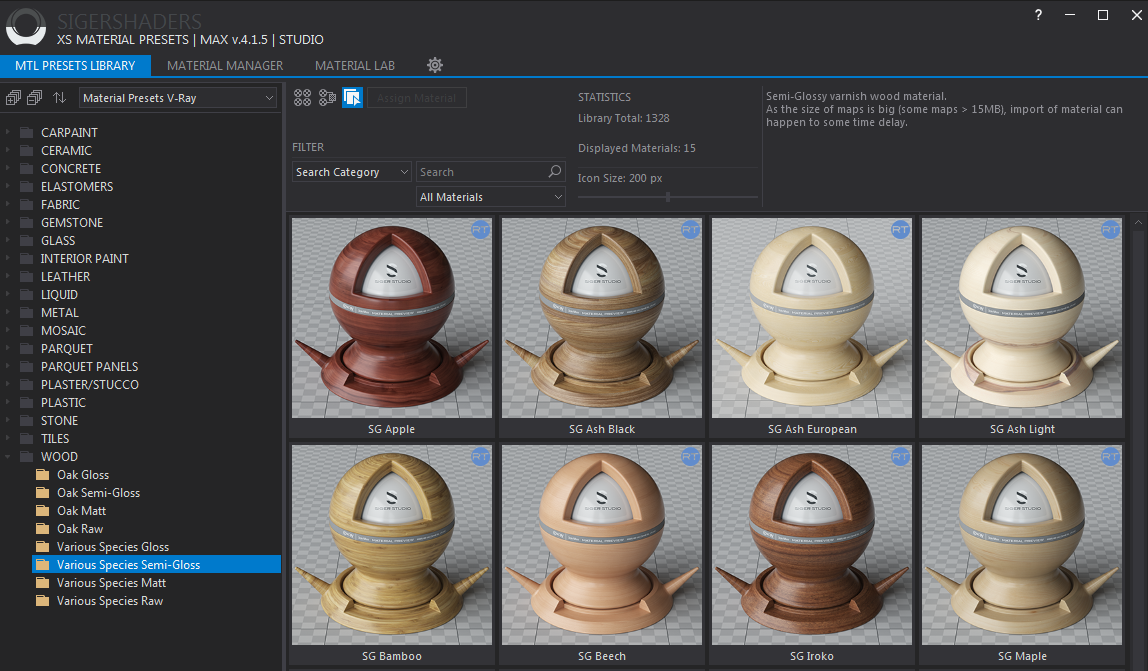
Task: Select the SG Bamboo material thumbnail
Action: point(392,545)
